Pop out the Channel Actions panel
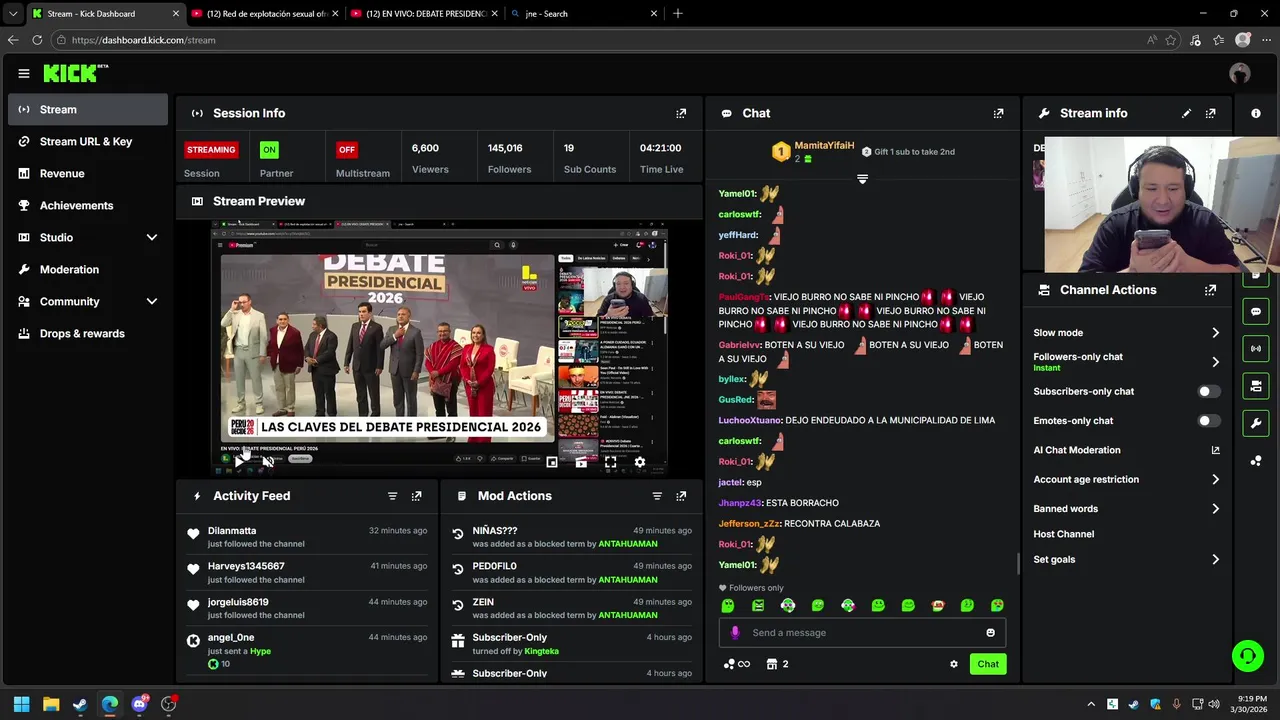1280x720 pixels. click(1210, 290)
